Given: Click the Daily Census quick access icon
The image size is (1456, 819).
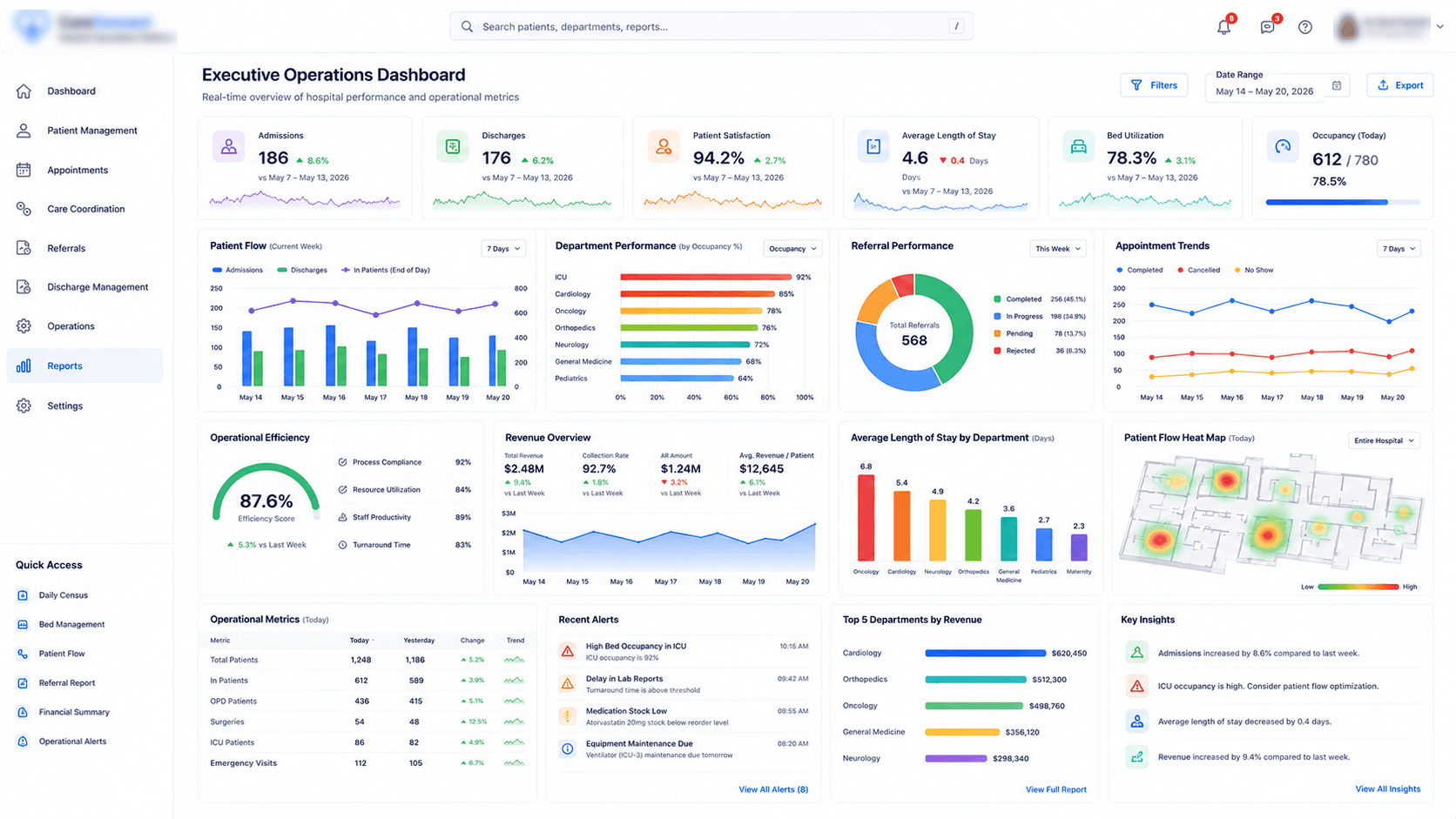Looking at the screenshot, I should (x=23, y=595).
